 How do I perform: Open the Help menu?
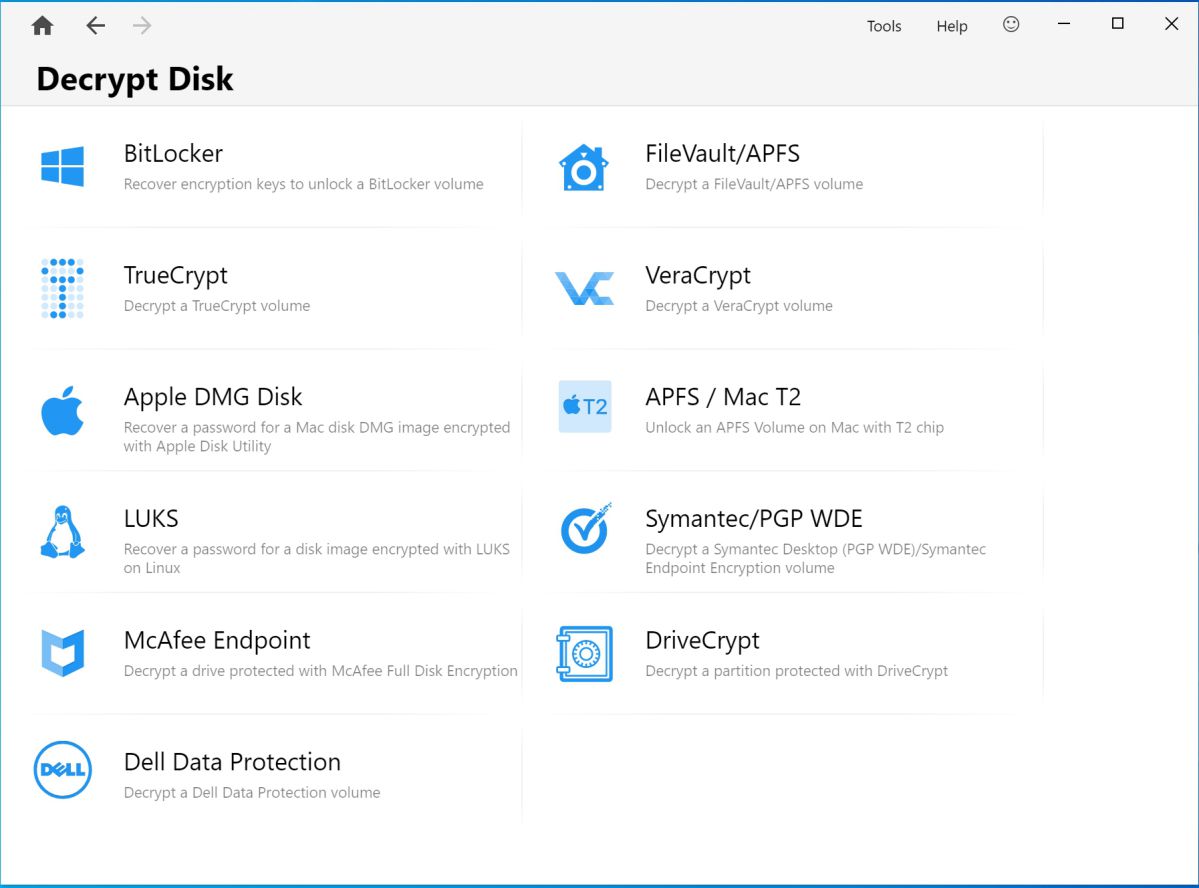[951, 27]
